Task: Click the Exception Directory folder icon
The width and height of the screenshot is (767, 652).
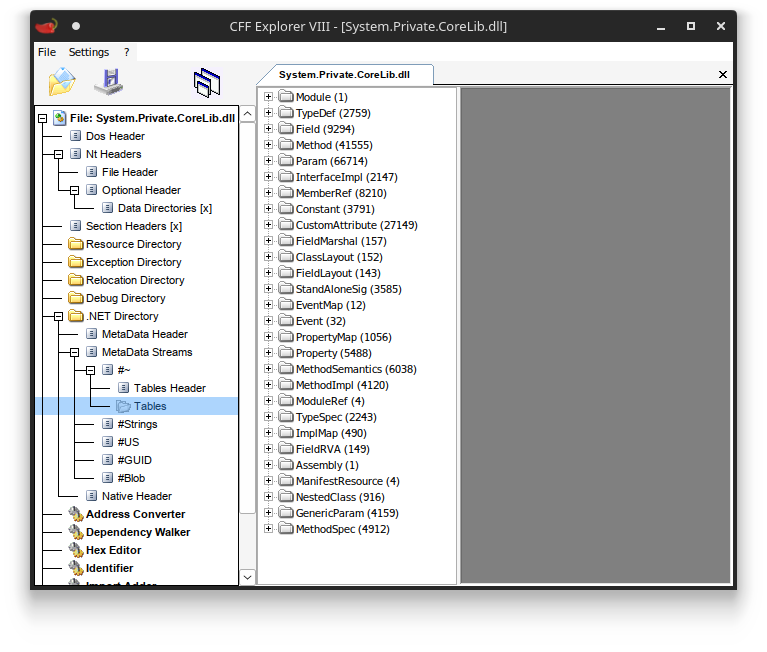Action: [76, 262]
